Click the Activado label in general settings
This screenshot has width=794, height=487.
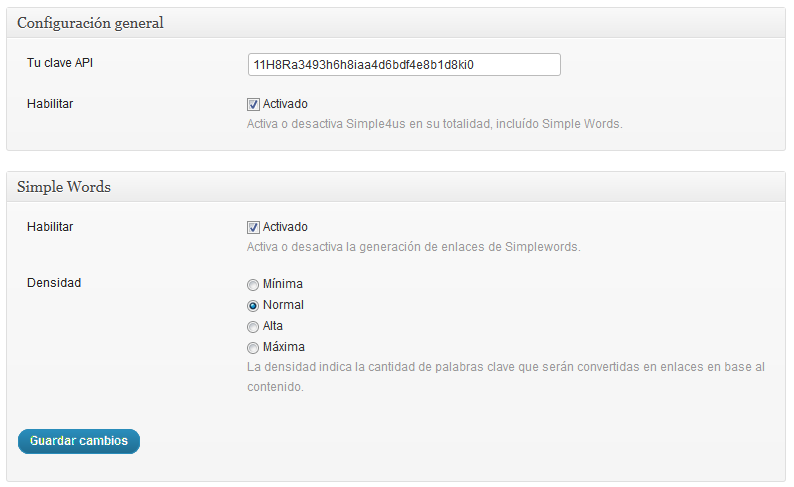pos(285,104)
